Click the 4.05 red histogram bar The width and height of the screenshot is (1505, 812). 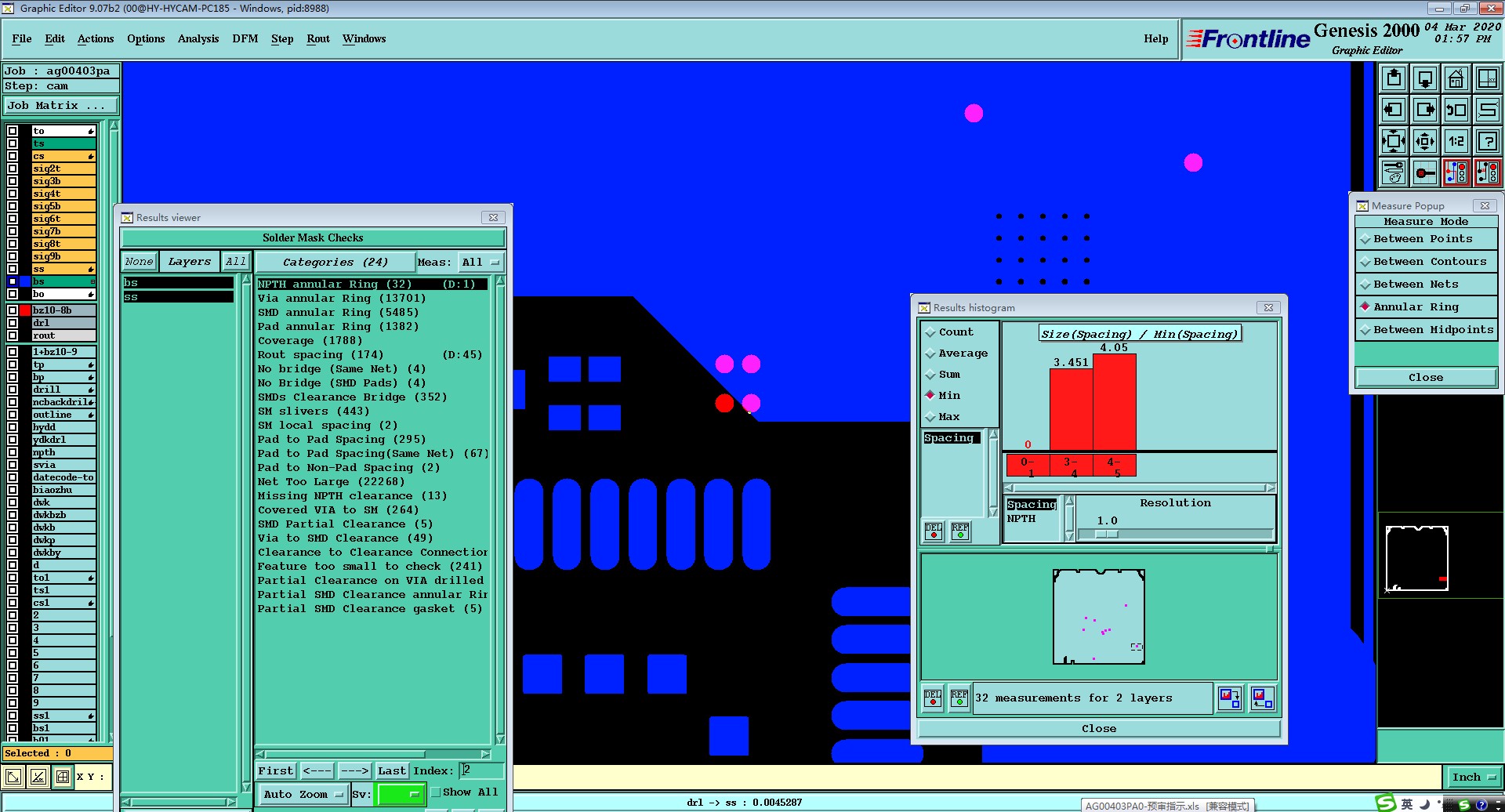(x=1114, y=402)
